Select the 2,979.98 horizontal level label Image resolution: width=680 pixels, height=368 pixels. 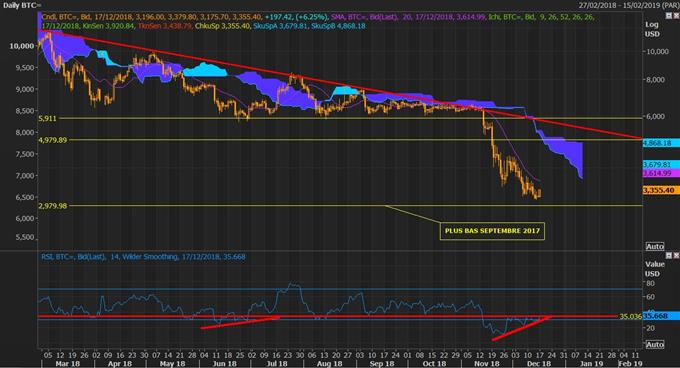[x=52, y=206]
